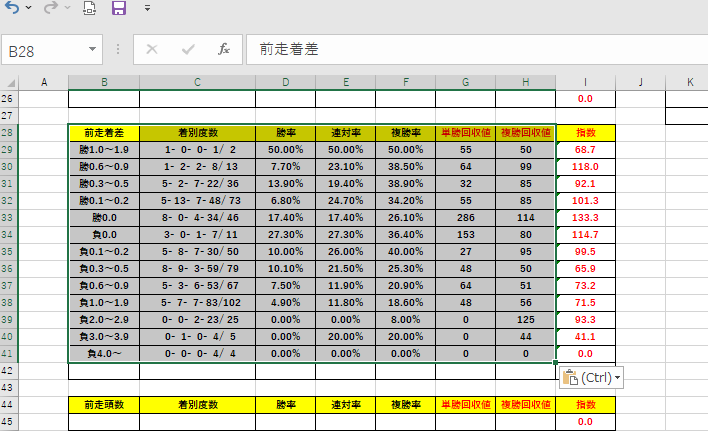Click the 36.40% cell in row 34
The image size is (708, 431).
pyautogui.click(x=405, y=235)
